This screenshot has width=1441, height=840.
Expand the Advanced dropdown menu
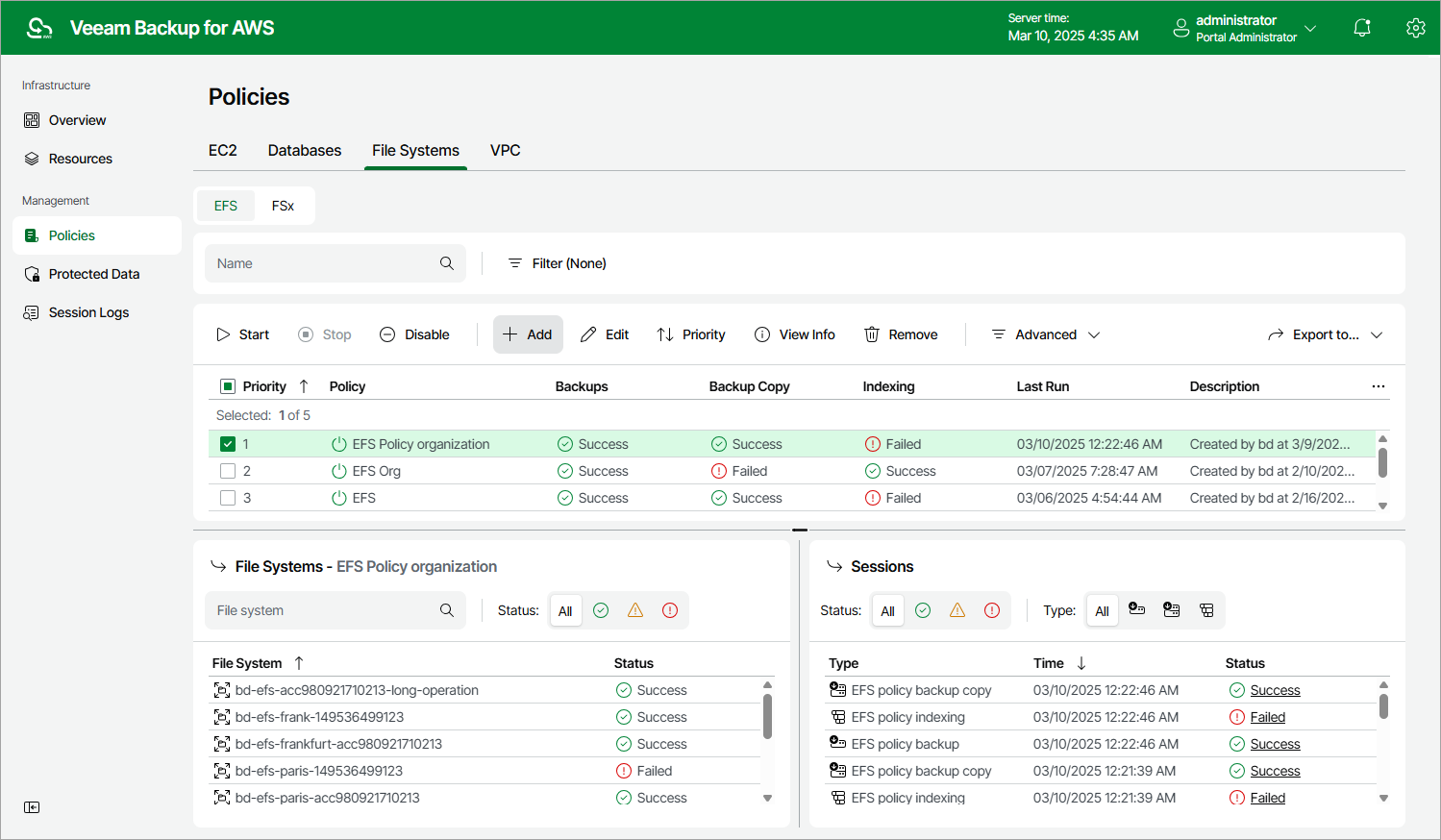[x=1046, y=334]
